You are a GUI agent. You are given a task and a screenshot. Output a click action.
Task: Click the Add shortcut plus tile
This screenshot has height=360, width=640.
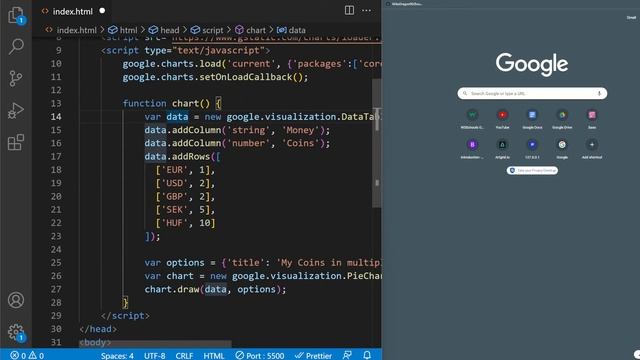tap(592, 149)
